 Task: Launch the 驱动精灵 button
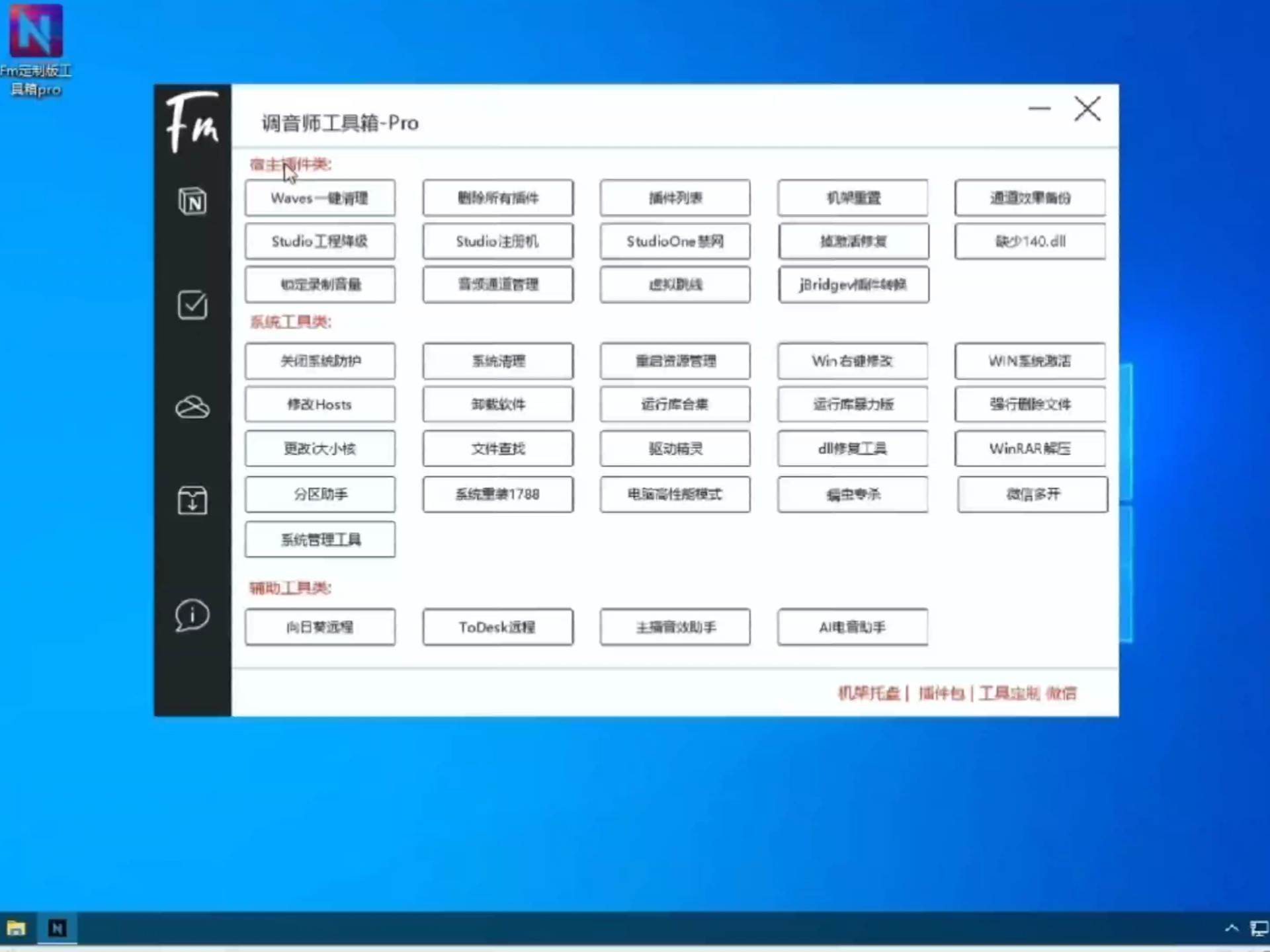[675, 449]
